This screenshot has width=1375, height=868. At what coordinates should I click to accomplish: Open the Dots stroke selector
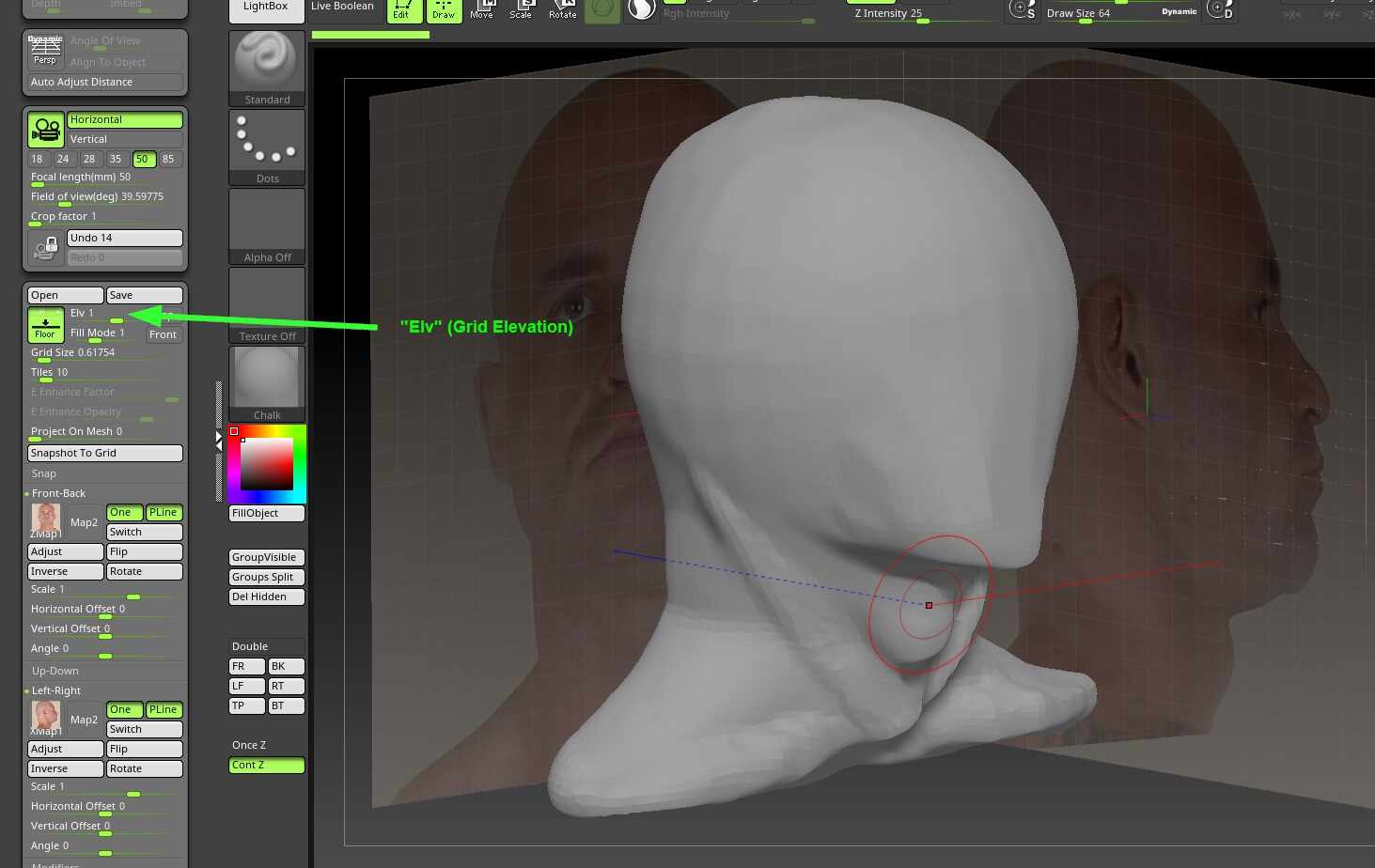click(x=268, y=147)
